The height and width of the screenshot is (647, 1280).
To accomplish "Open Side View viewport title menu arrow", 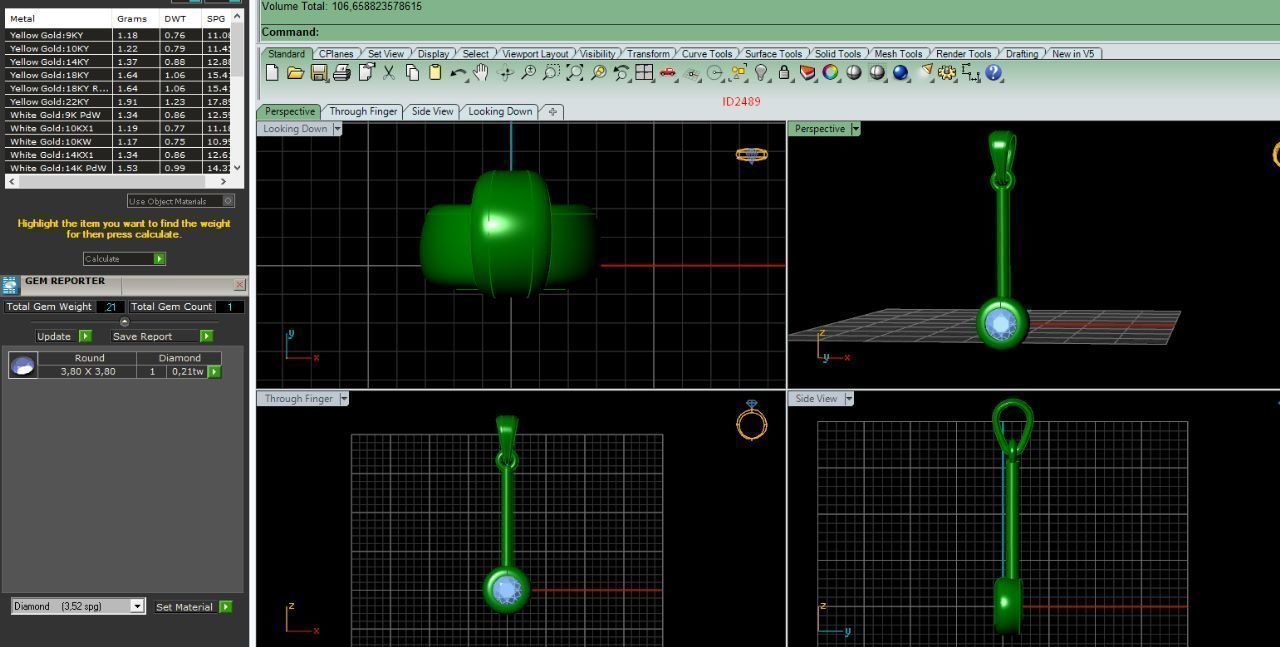I will pyautogui.click(x=849, y=399).
